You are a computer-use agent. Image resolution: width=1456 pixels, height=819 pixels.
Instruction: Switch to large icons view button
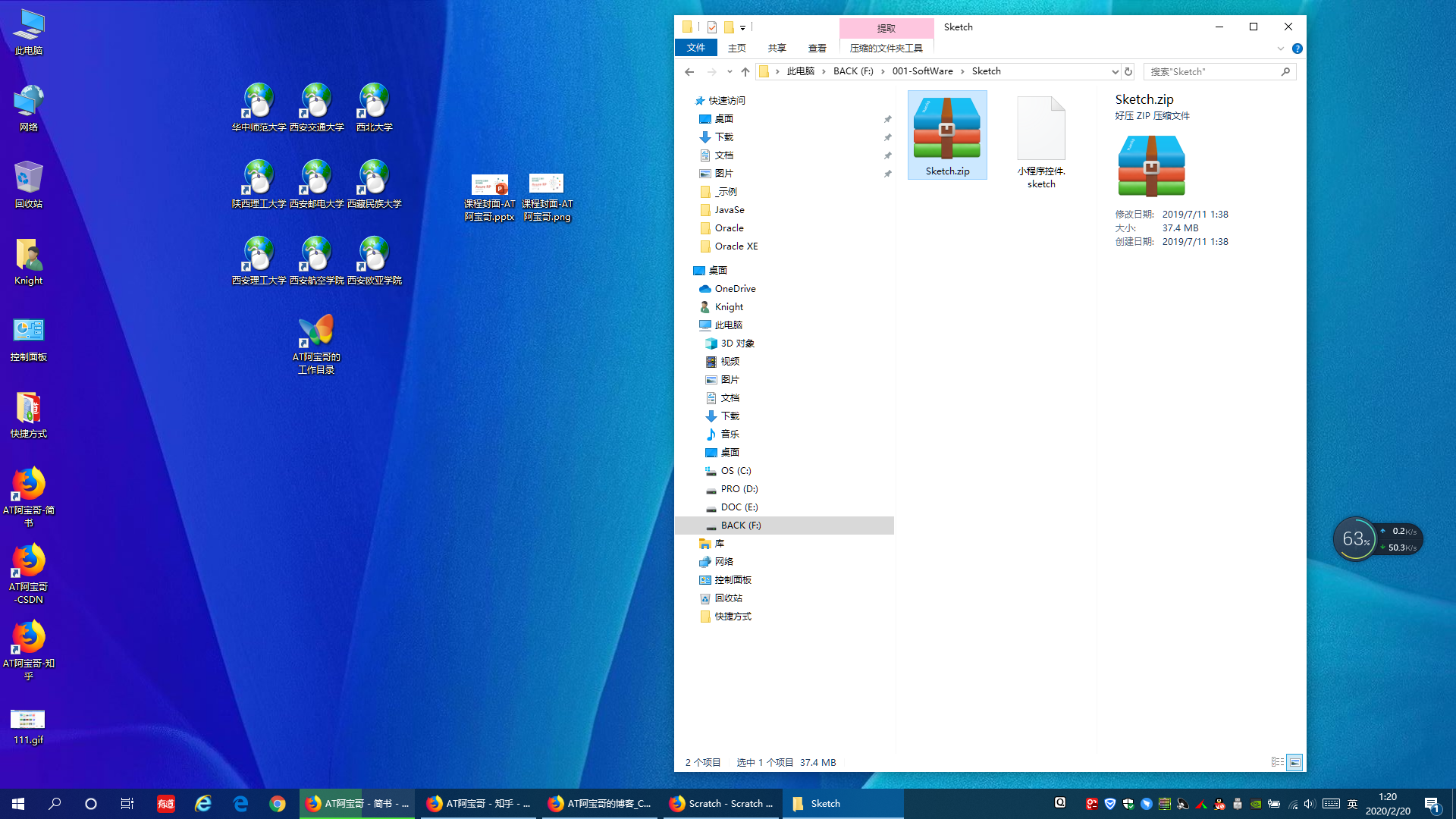(1294, 762)
